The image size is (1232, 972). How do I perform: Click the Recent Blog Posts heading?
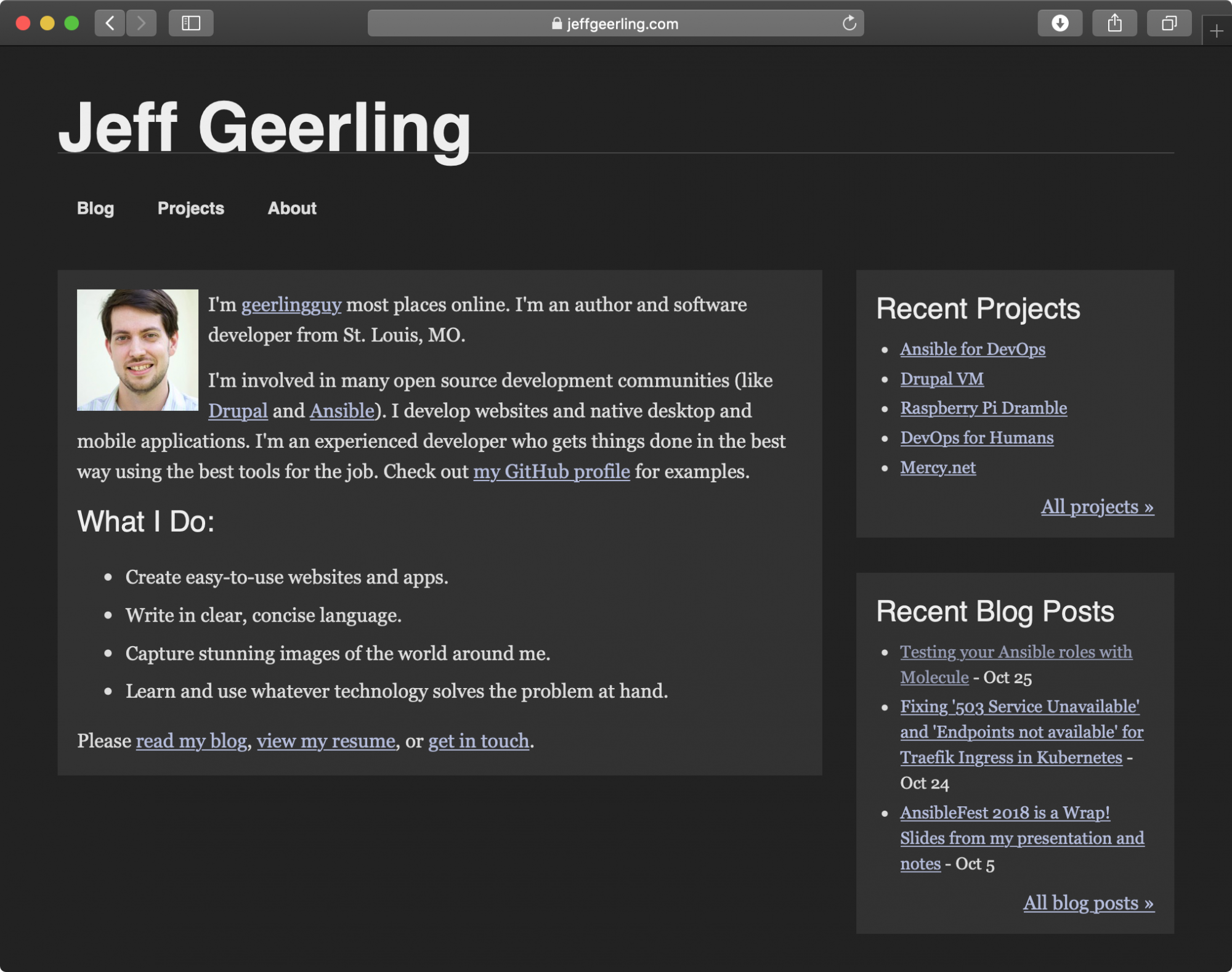995,612
